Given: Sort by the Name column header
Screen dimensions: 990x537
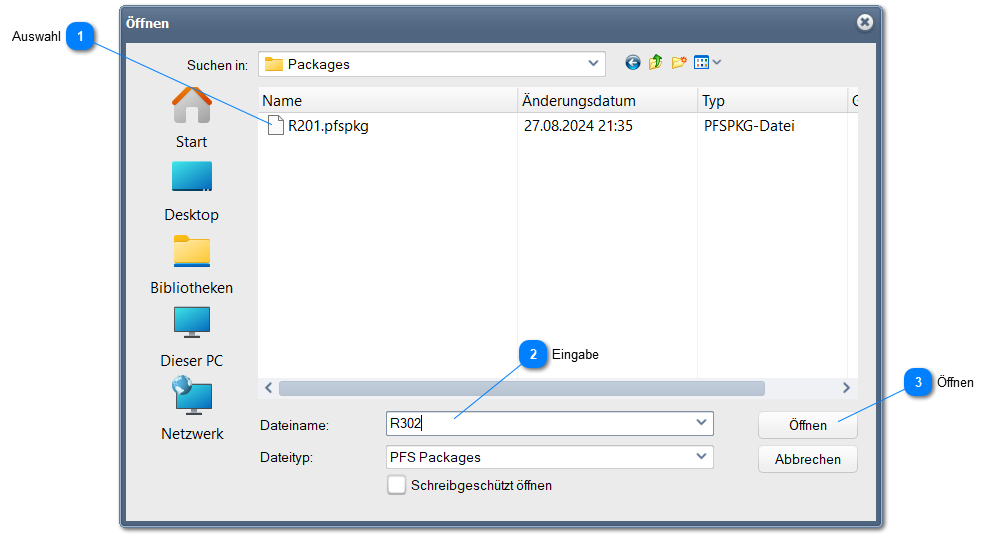Looking at the screenshot, I should (388, 100).
